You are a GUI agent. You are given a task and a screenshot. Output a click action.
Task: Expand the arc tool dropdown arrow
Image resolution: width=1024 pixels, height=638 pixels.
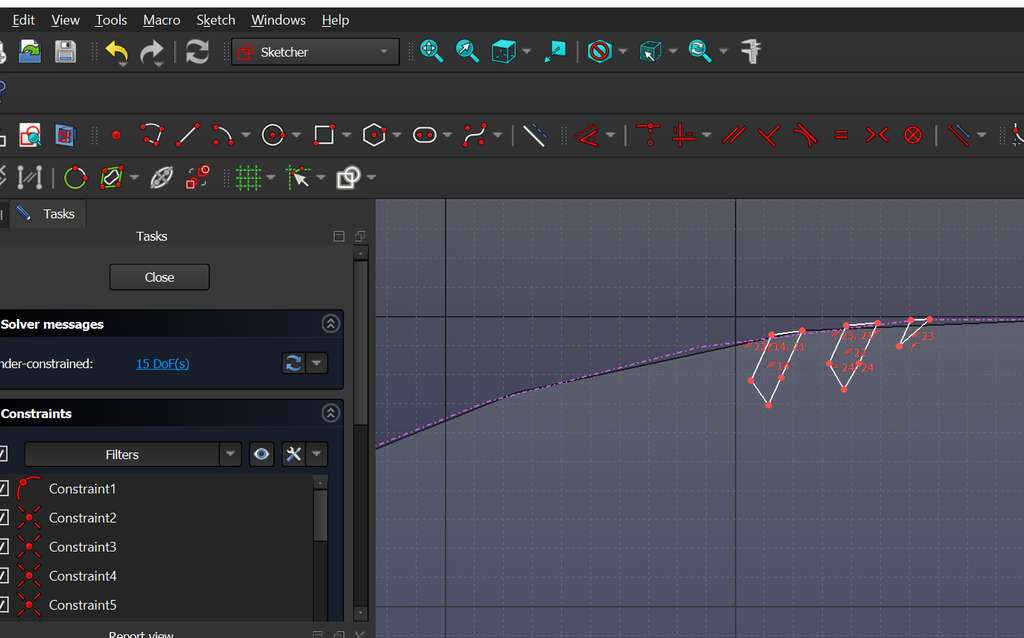click(x=246, y=135)
